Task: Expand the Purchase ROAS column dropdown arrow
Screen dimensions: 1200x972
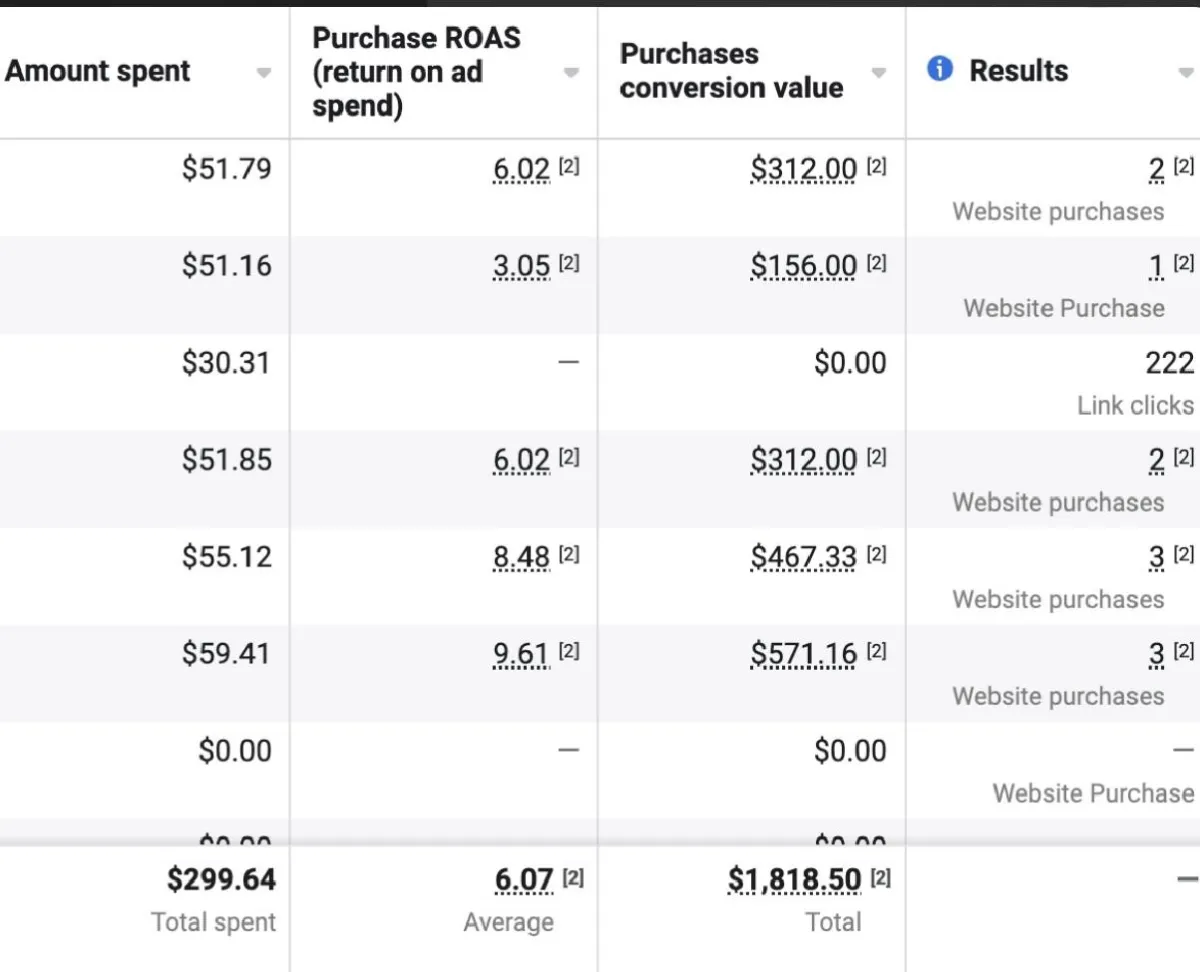Action: tap(571, 73)
